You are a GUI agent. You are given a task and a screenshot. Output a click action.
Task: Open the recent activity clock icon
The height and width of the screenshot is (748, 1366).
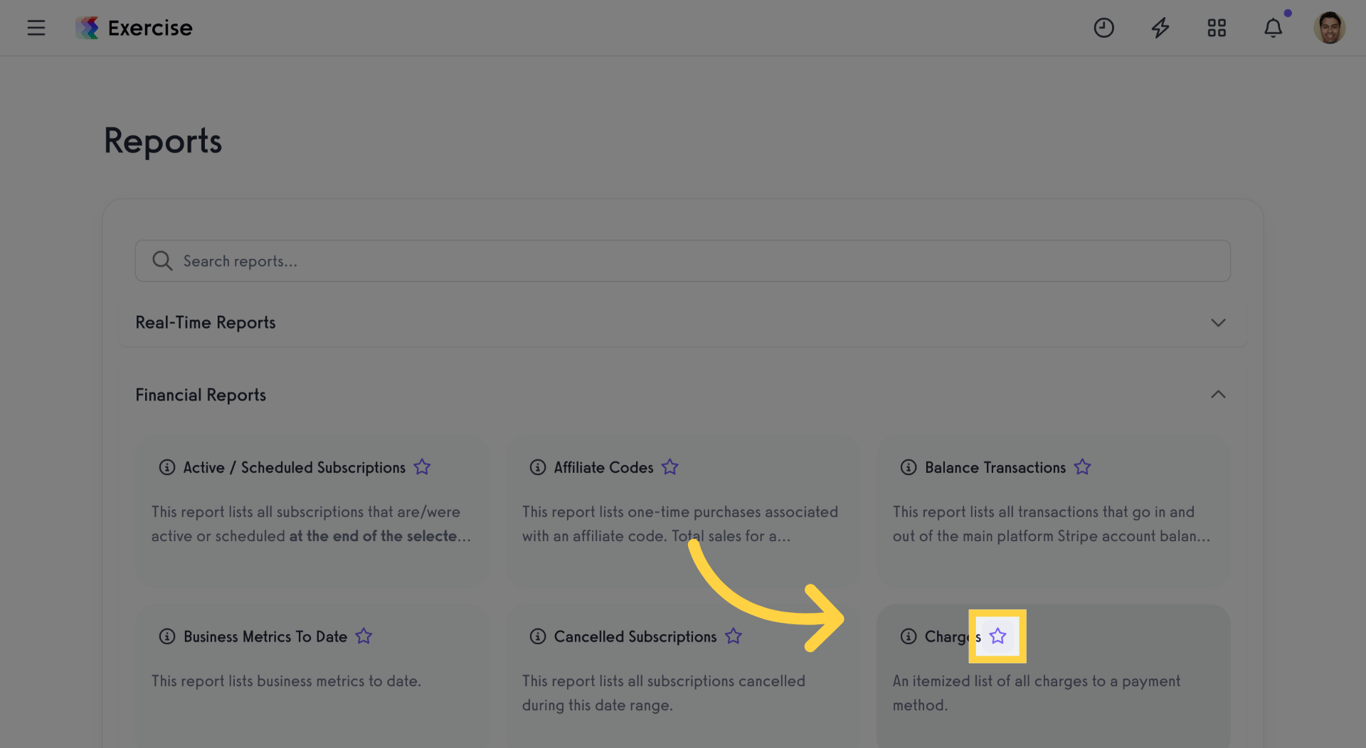[x=1104, y=27]
